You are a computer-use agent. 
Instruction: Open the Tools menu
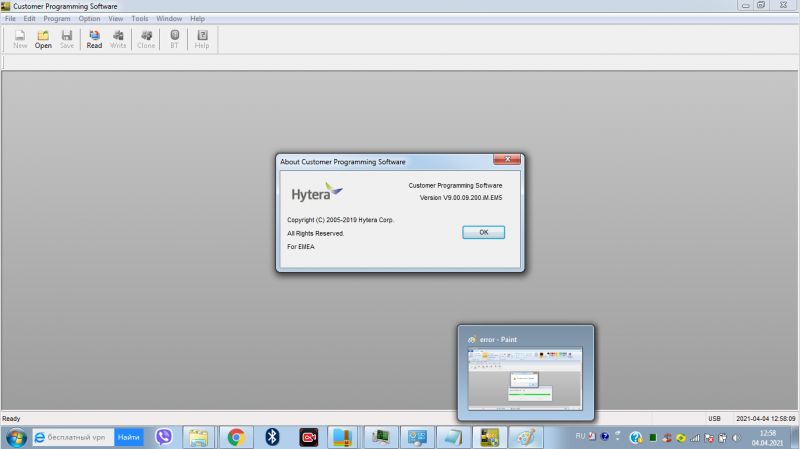(x=140, y=18)
